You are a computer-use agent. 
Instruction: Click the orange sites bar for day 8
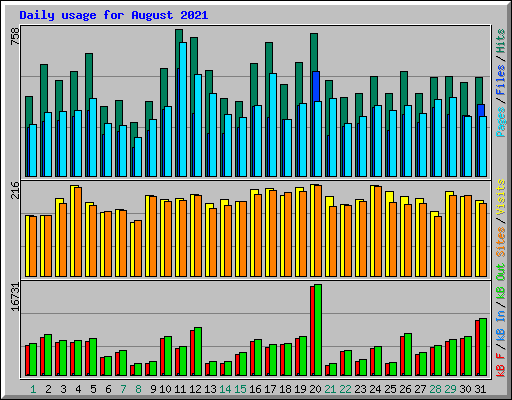[x=138, y=248]
